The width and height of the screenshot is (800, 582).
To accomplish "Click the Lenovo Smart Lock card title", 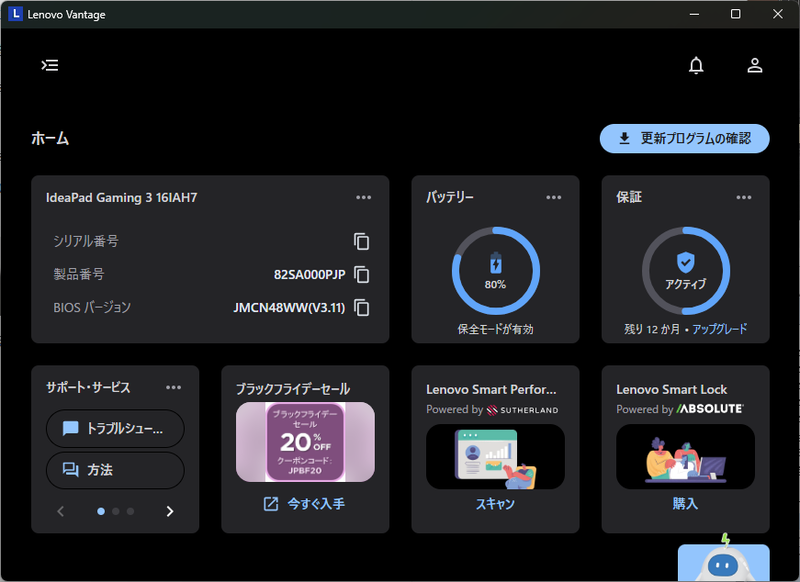I will click(x=671, y=389).
